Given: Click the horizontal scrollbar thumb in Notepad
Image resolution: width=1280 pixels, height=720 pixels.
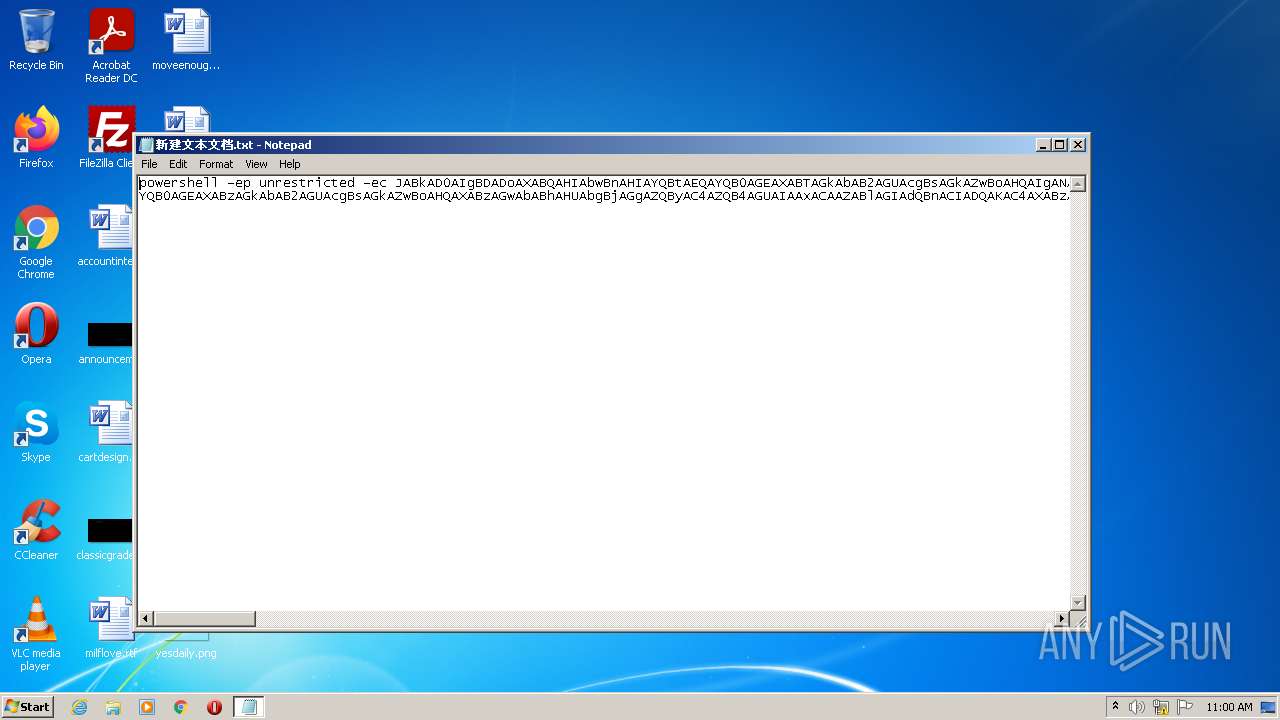Looking at the screenshot, I should 205,619.
